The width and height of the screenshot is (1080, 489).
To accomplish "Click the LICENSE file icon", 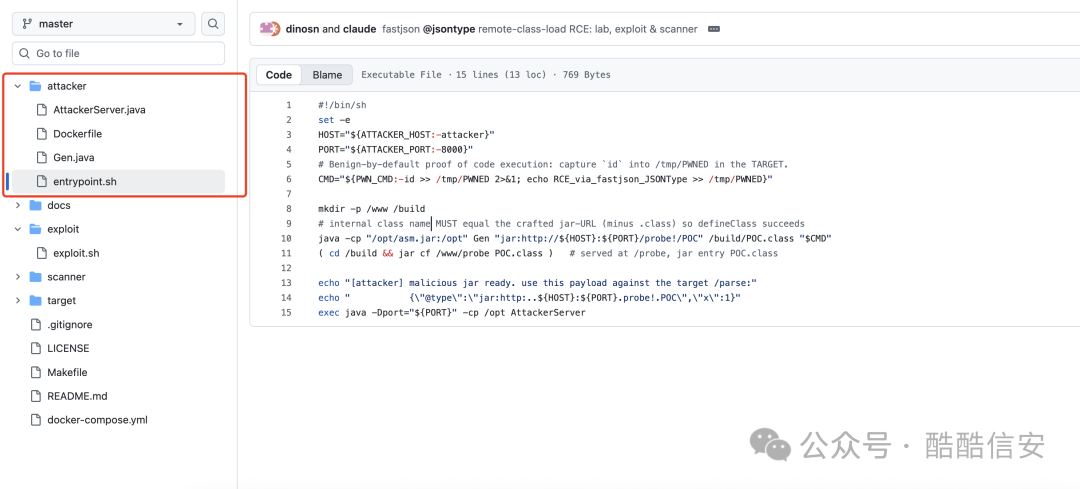I will (x=35, y=348).
